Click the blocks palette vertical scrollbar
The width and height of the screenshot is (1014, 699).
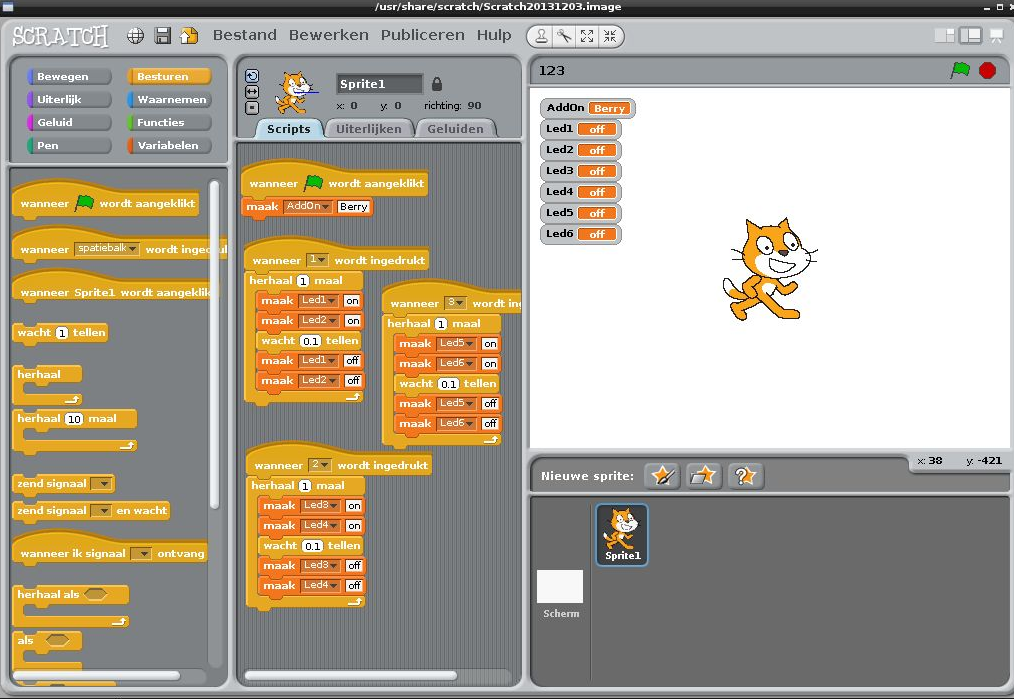pos(214,345)
